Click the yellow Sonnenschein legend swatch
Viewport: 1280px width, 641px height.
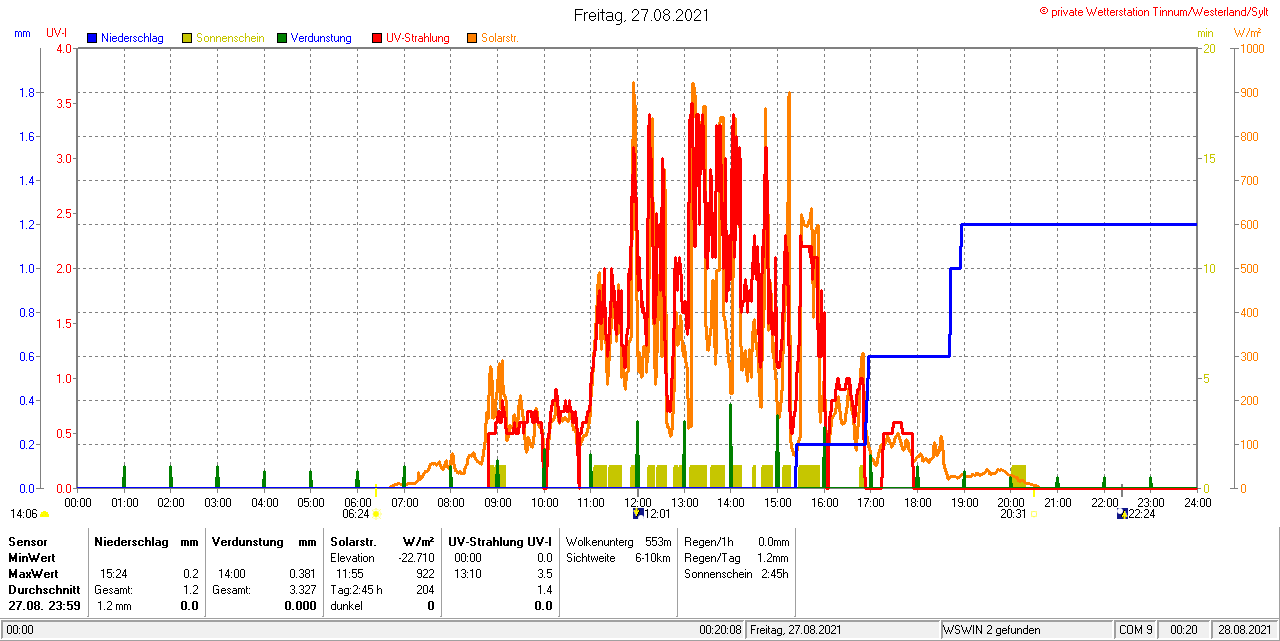[187, 38]
